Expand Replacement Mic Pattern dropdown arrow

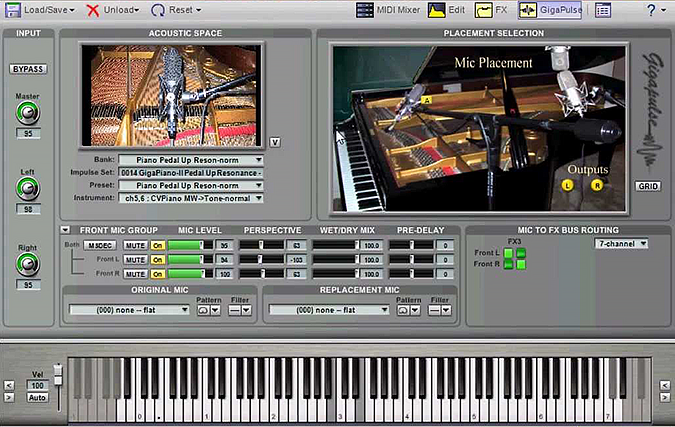[415, 310]
